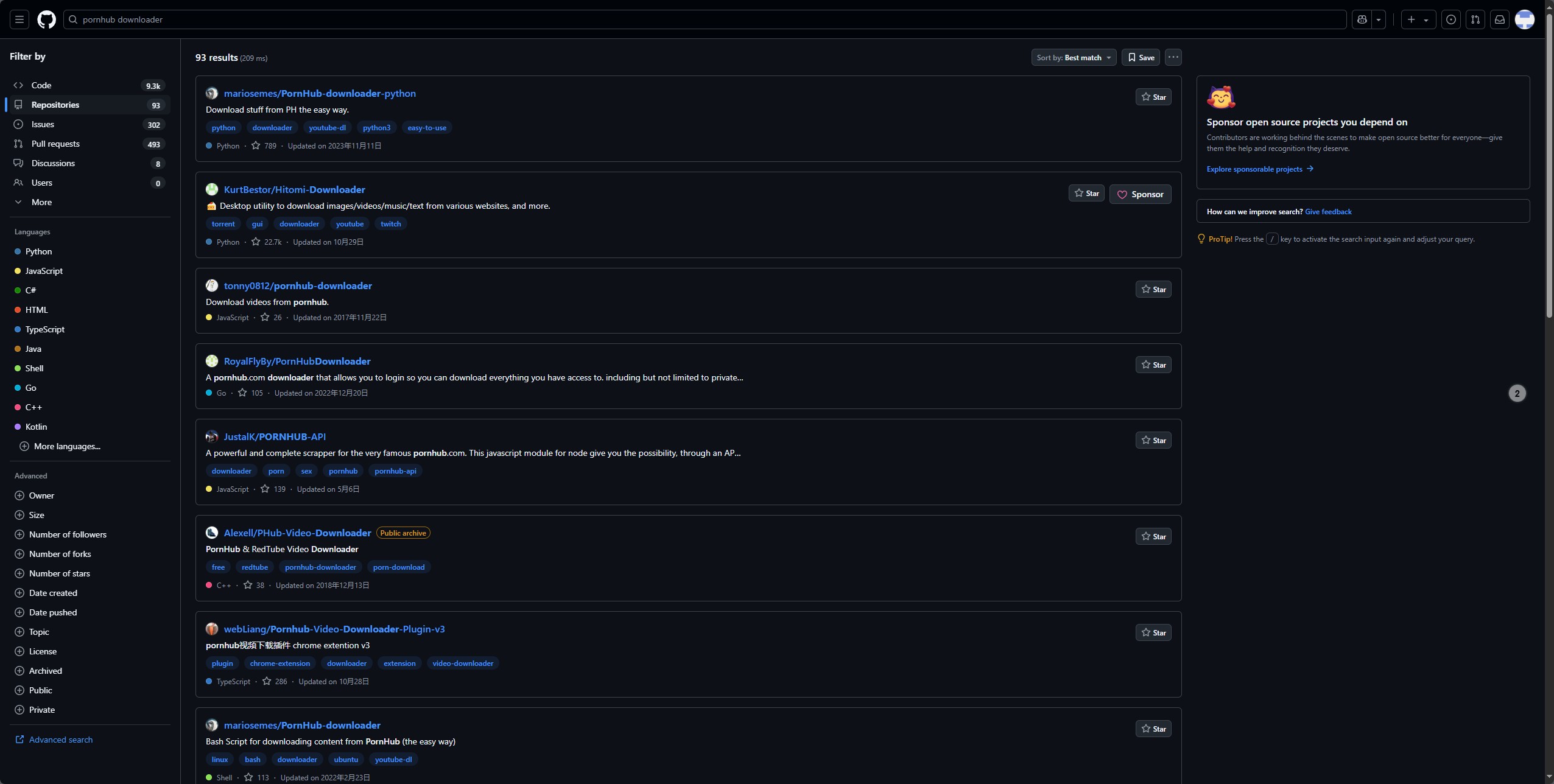Expand More search types in sidebar
This screenshot has height=784, width=1554.
coord(90,202)
